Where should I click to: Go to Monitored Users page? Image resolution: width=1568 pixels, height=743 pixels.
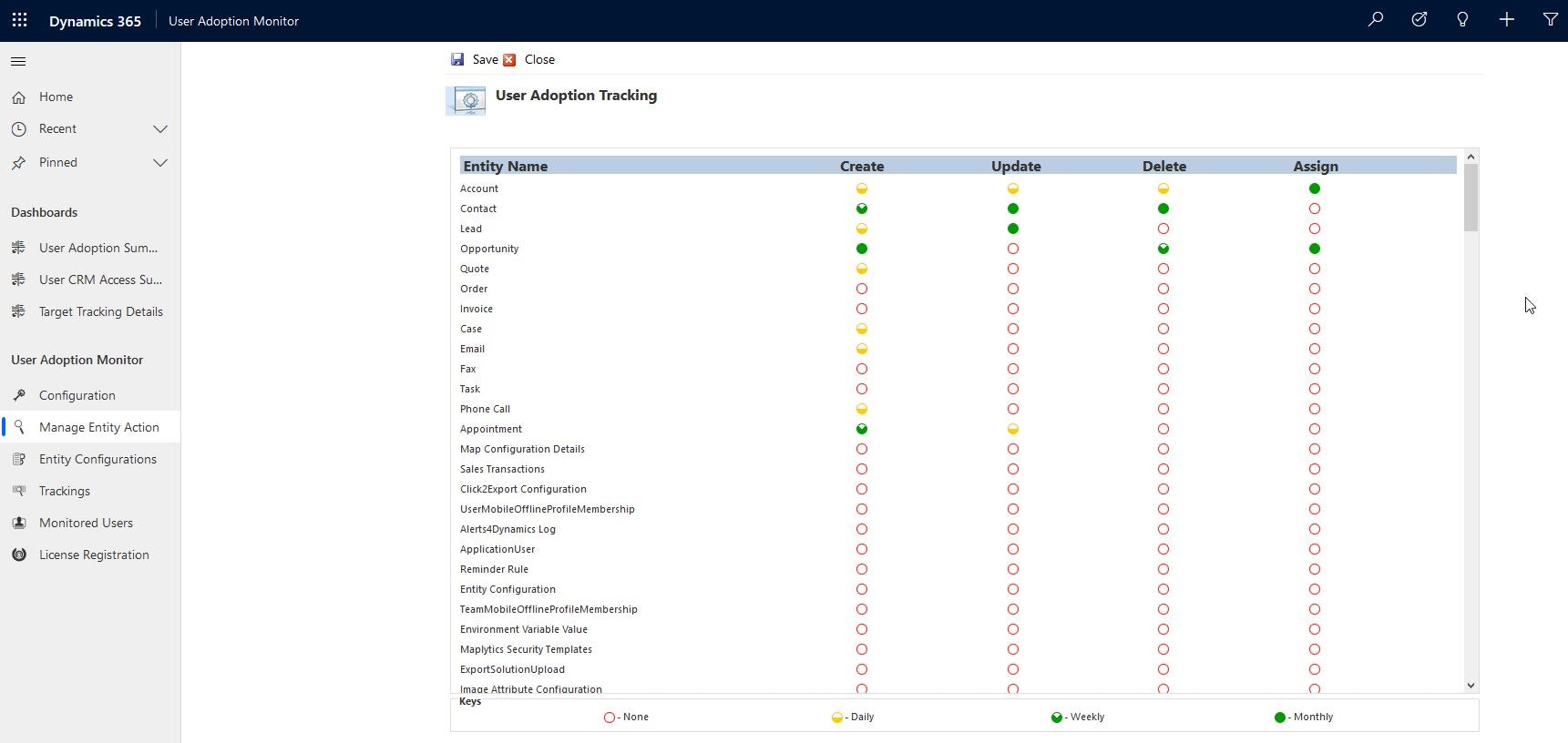pyautogui.click(x=86, y=523)
